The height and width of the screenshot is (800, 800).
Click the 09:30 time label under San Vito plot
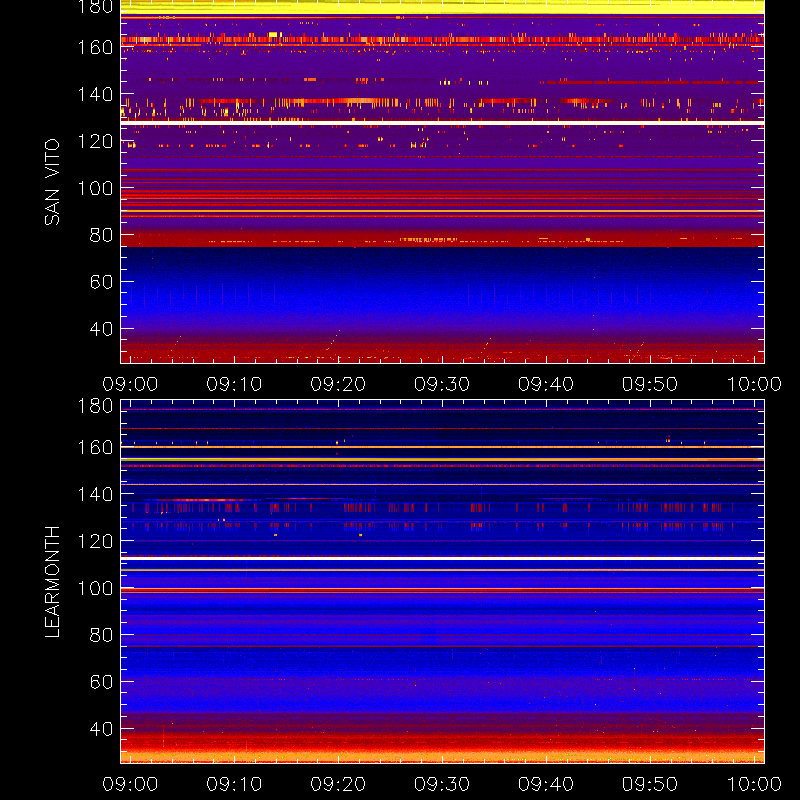pos(442,384)
